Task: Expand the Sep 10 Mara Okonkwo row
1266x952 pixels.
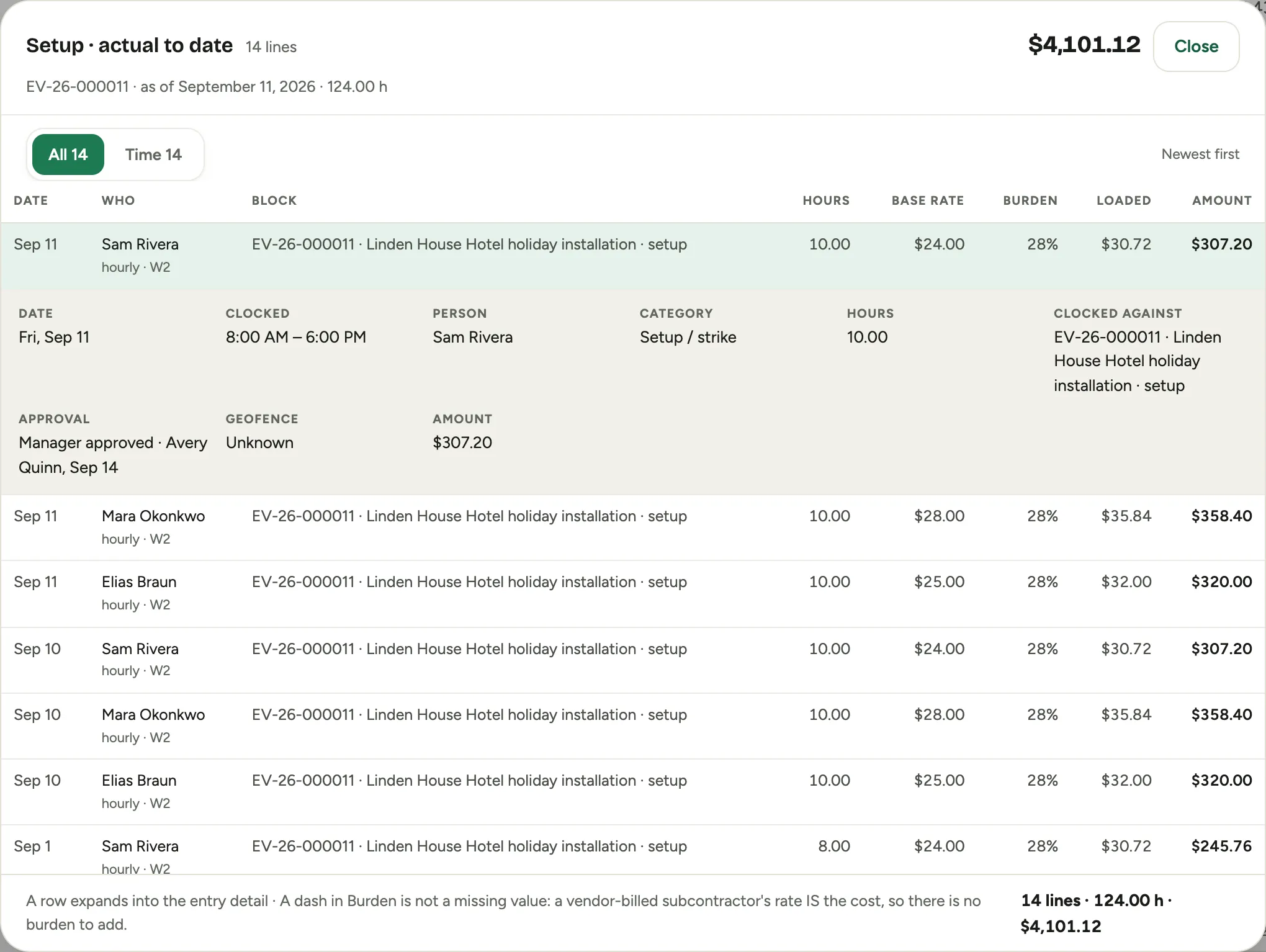Action: point(633,725)
